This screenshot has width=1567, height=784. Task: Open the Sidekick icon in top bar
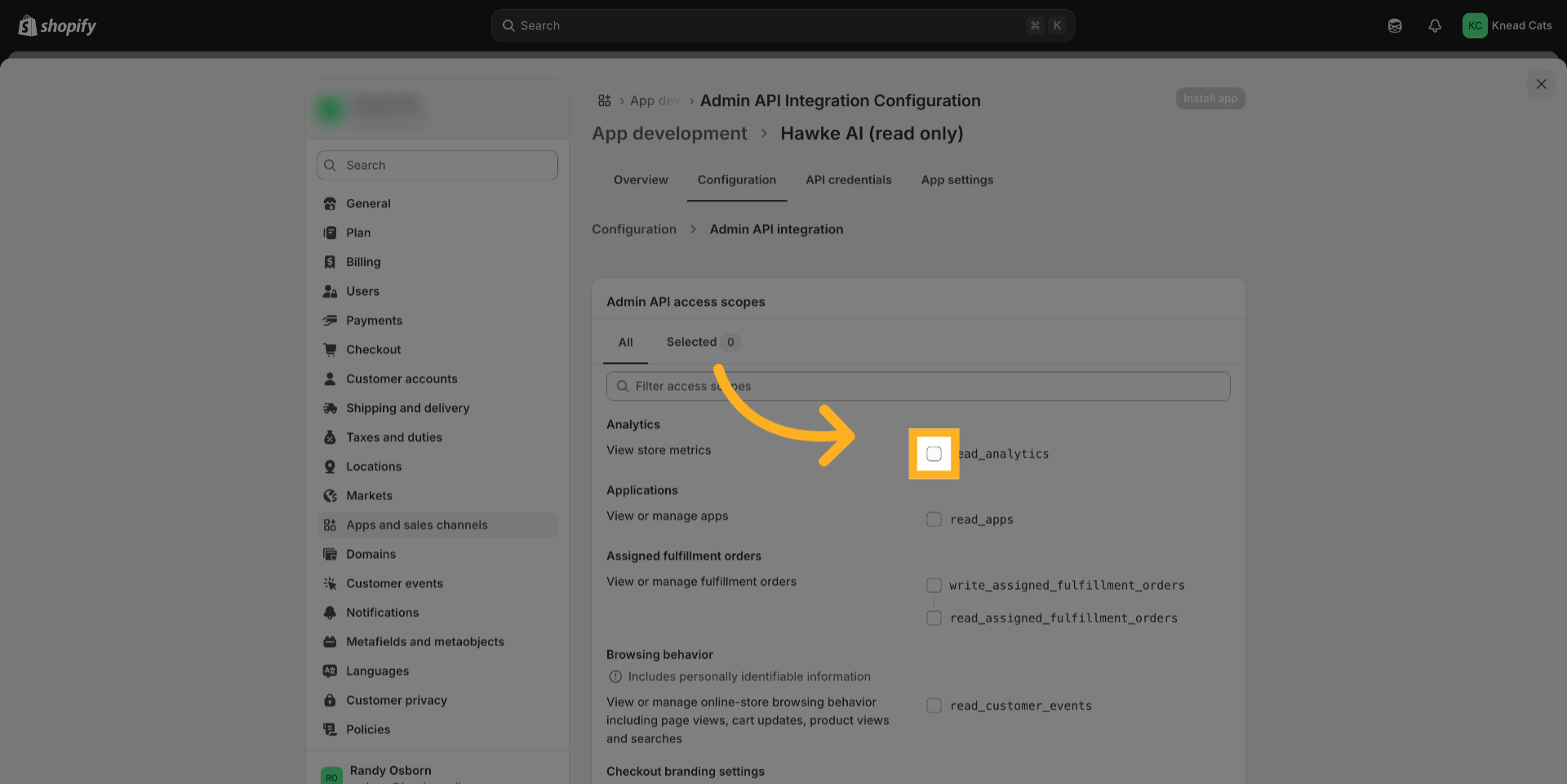(1395, 26)
